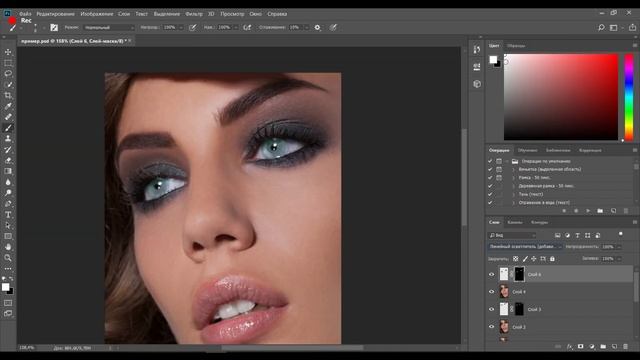This screenshot has width=640, height=360.
Task: Expand the Деревянная рамка action
Action: [x=513, y=186]
